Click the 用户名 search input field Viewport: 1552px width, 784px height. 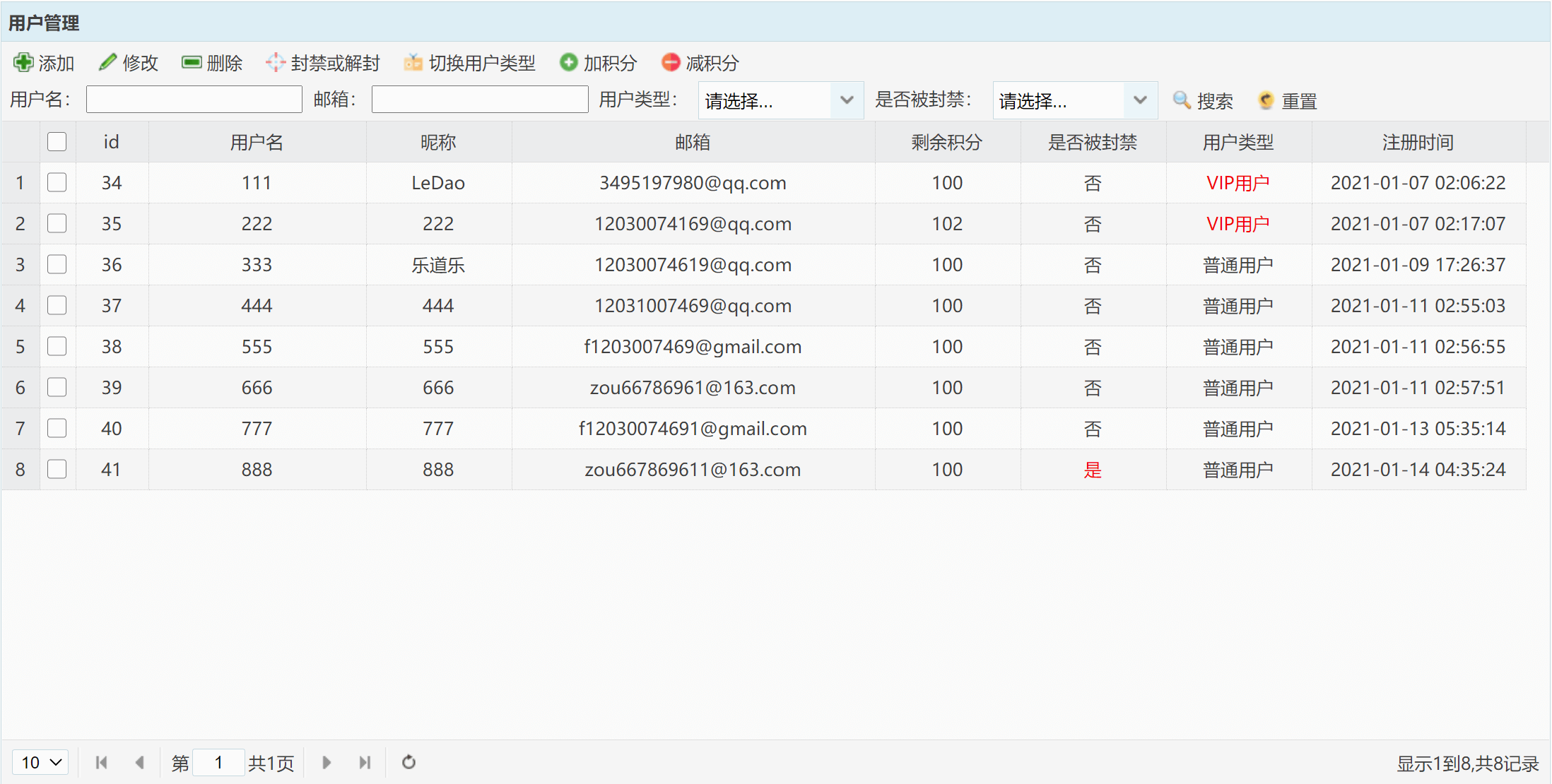(194, 100)
